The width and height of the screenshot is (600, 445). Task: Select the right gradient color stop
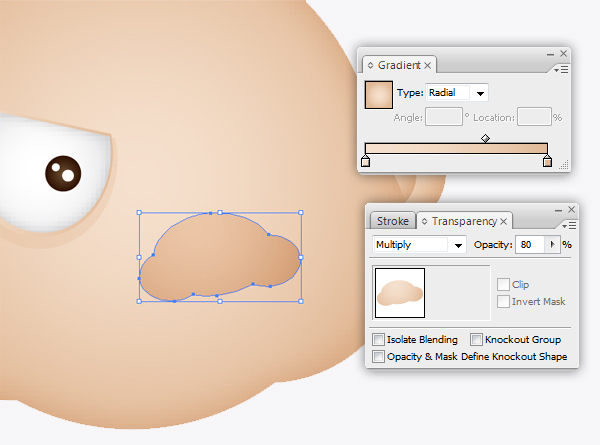(x=547, y=161)
